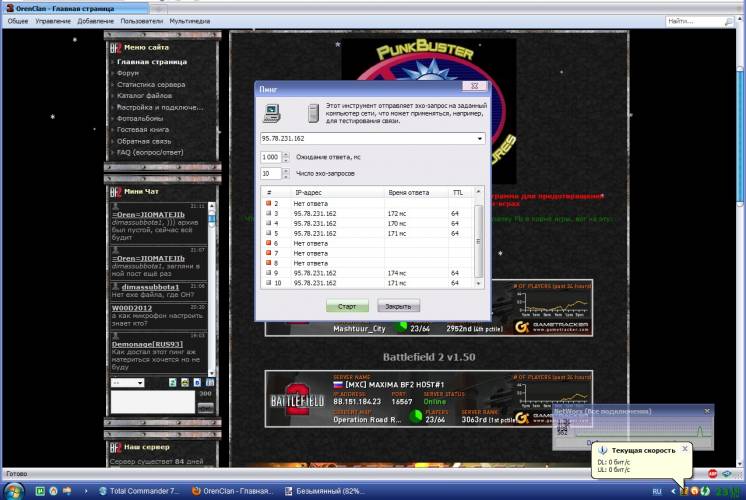Click the gray reply icon in row 3
The height and width of the screenshot is (500, 746).
[268, 213]
